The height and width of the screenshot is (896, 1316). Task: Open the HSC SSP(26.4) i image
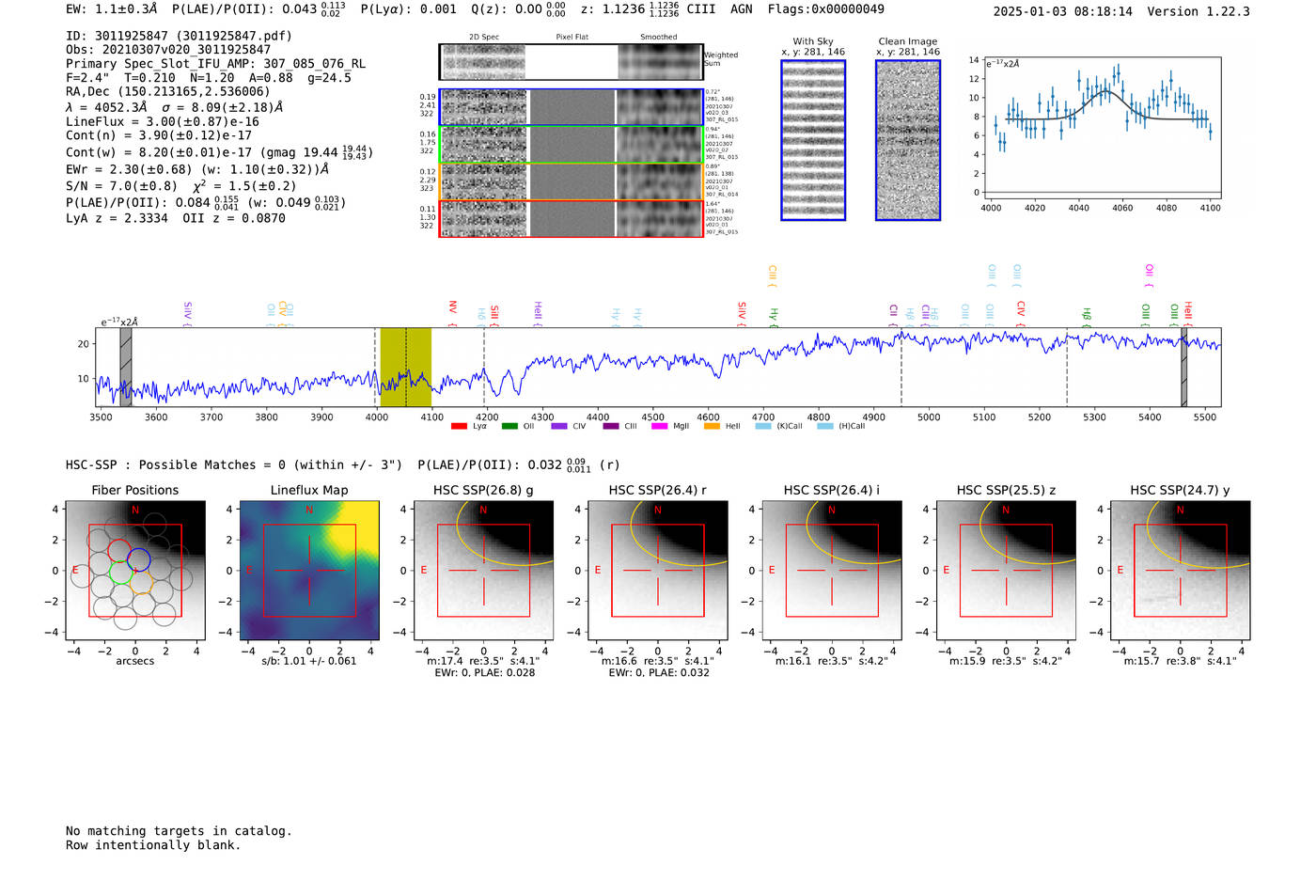click(832, 571)
